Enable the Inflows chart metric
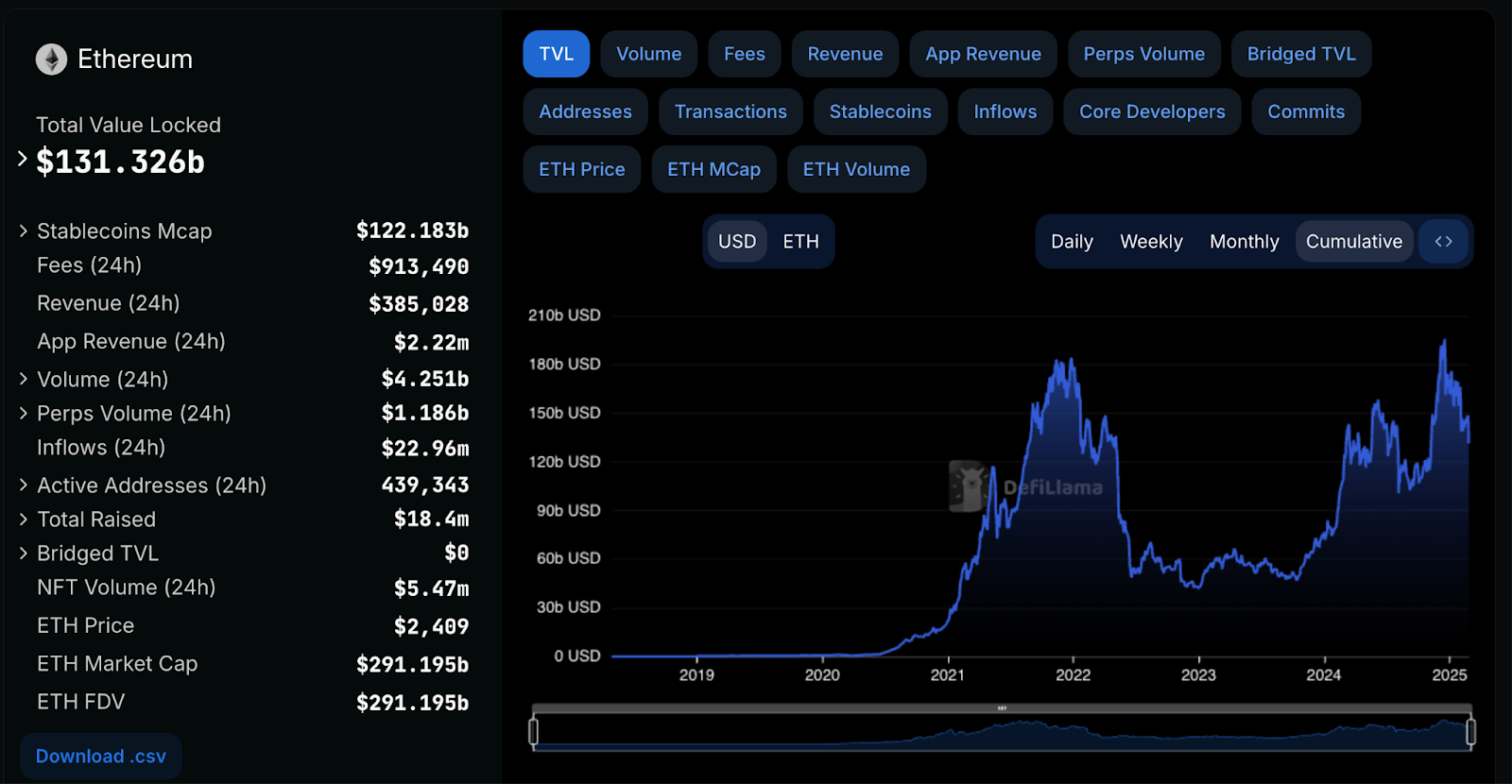1512x784 pixels. 1005,111
